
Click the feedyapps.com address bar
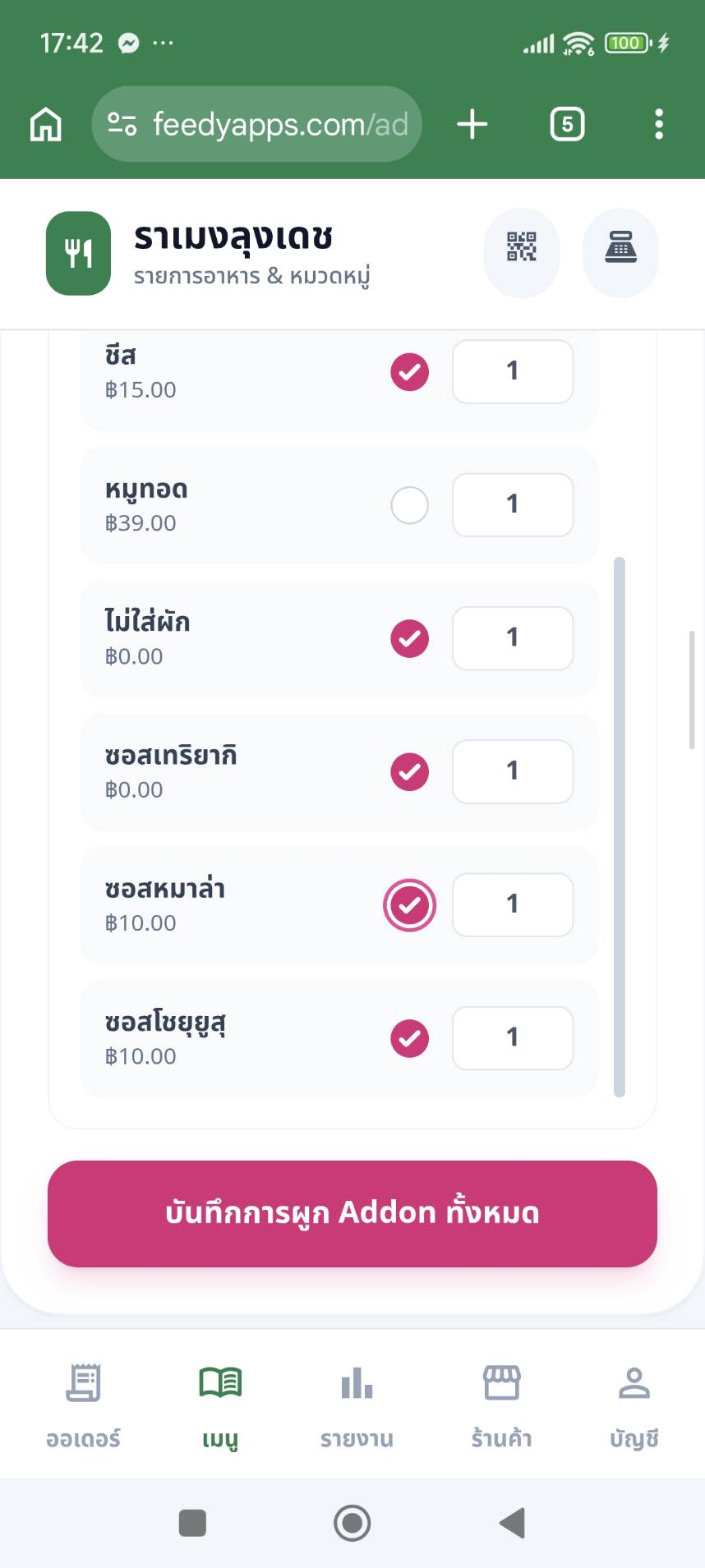[x=279, y=125]
